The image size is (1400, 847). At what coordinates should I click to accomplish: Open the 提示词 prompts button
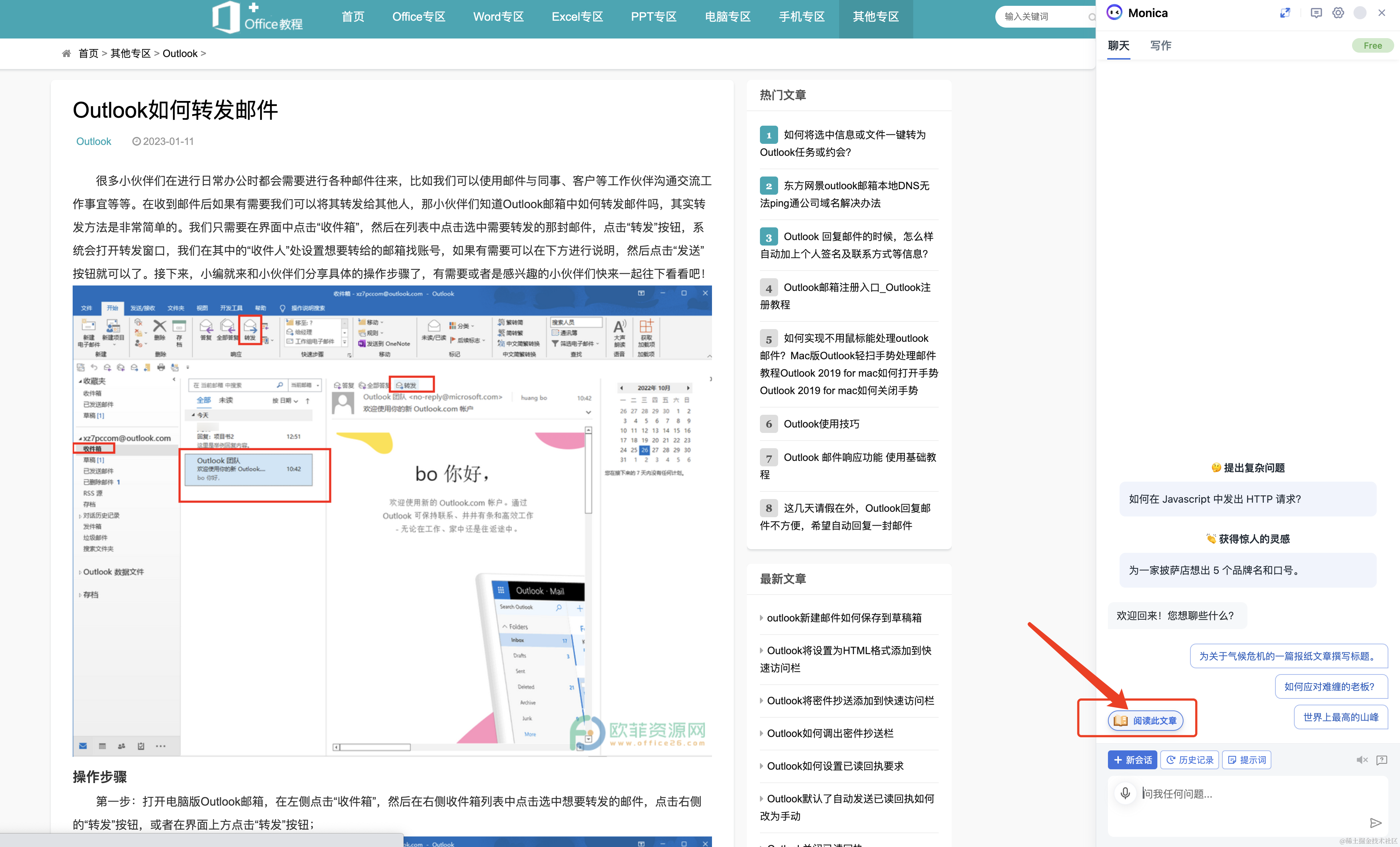click(x=1247, y=760)
